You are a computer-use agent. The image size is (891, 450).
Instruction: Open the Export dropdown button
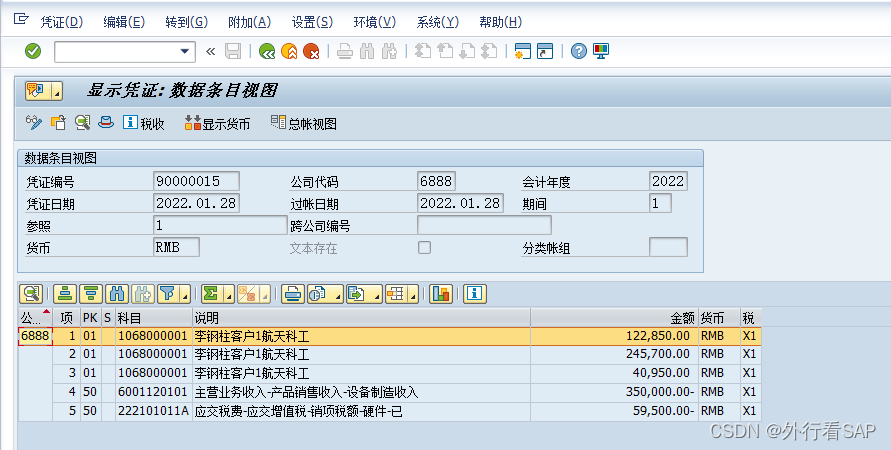coord(364,294)
